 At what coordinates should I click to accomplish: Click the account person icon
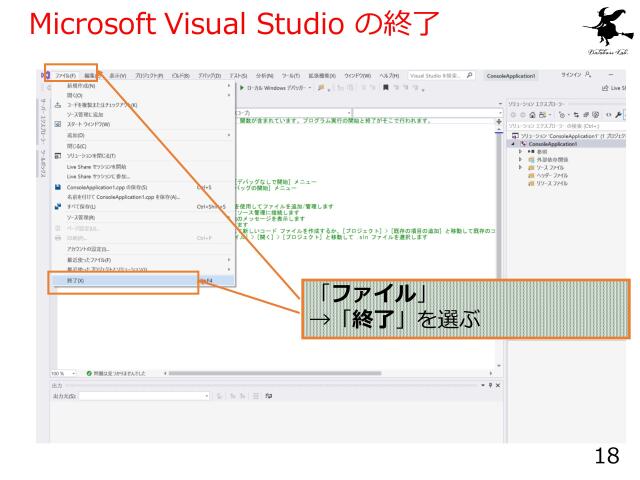[588, 74]
